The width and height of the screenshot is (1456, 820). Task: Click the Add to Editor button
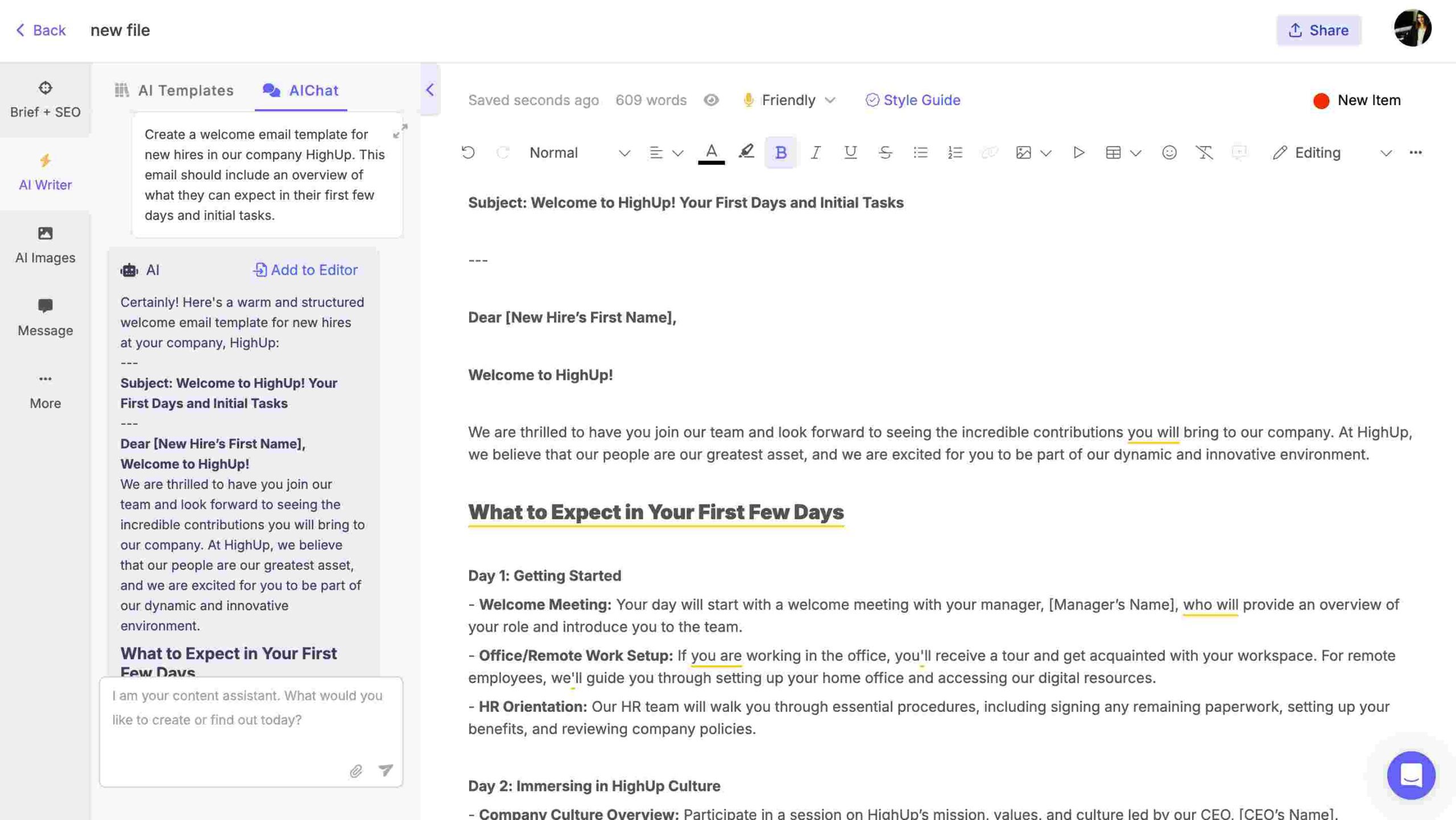point(304,270)
